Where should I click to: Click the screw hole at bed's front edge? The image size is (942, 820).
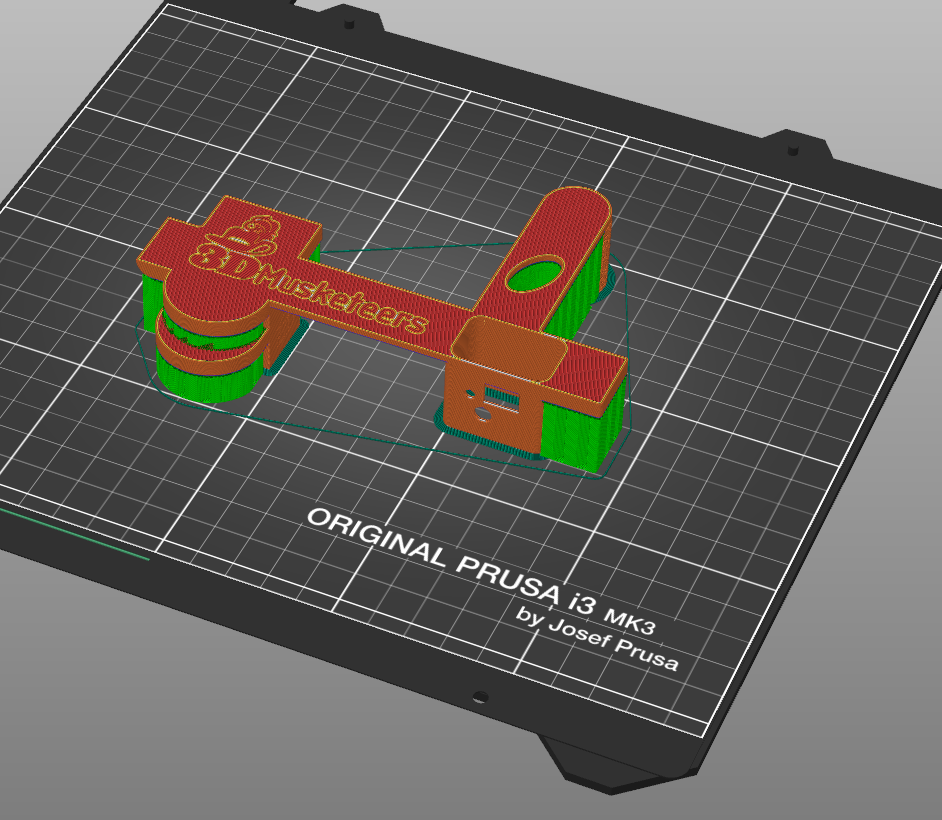479,697
